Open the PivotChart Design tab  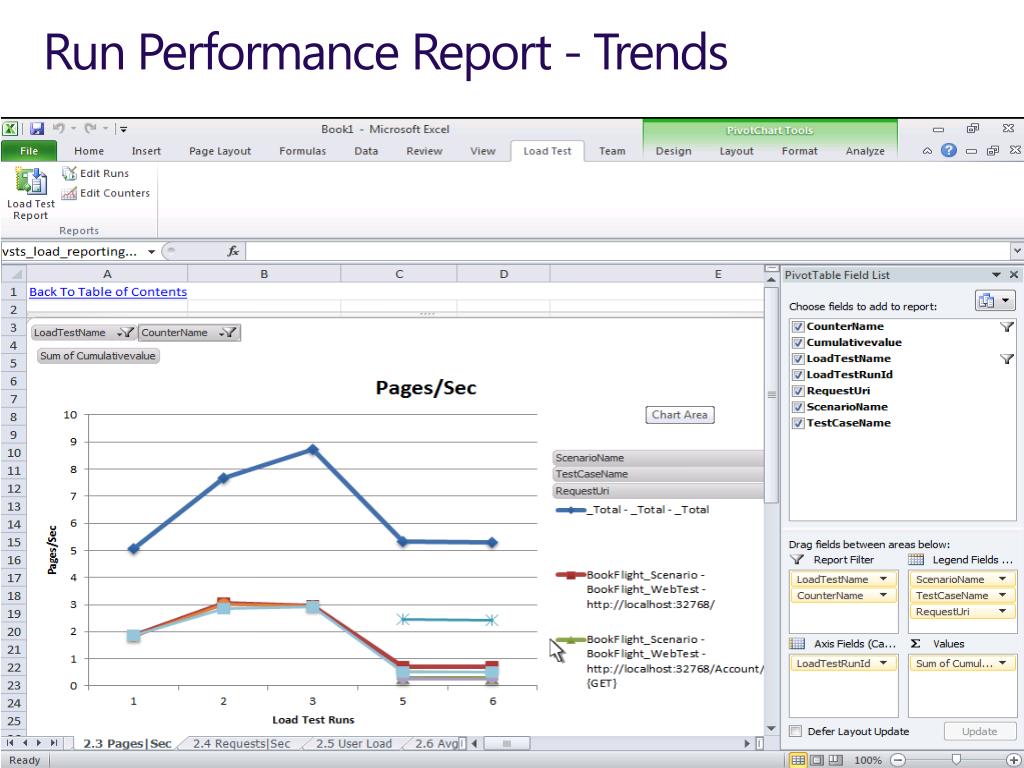pyautogui.click(x=673, y=151)
